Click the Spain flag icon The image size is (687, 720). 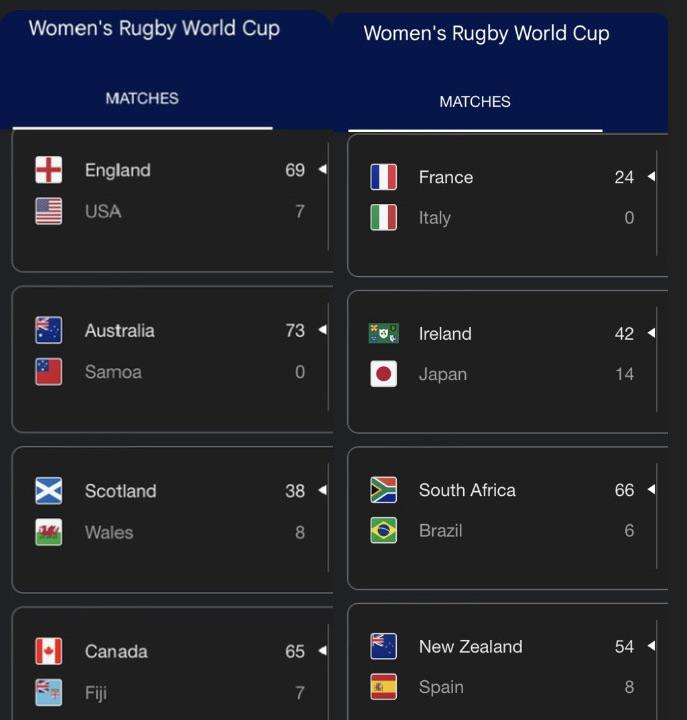point(383,687)
